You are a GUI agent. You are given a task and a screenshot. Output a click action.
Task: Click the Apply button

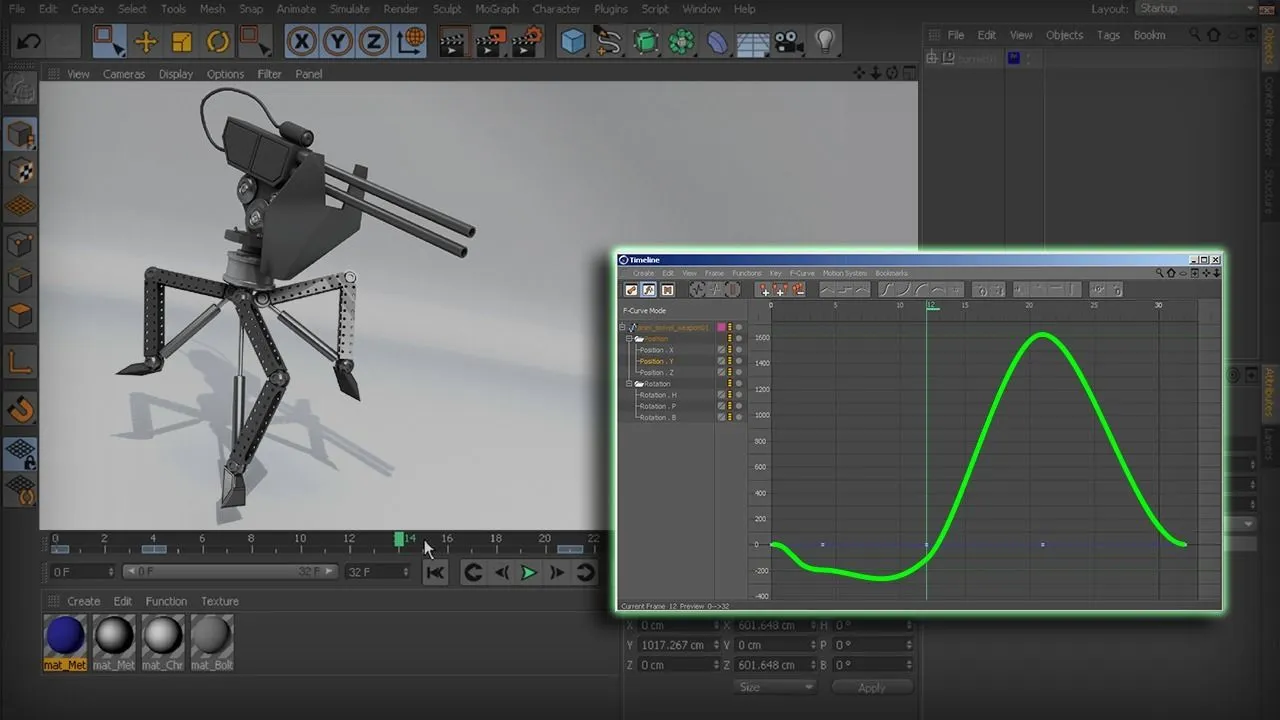tap(872, 687)
